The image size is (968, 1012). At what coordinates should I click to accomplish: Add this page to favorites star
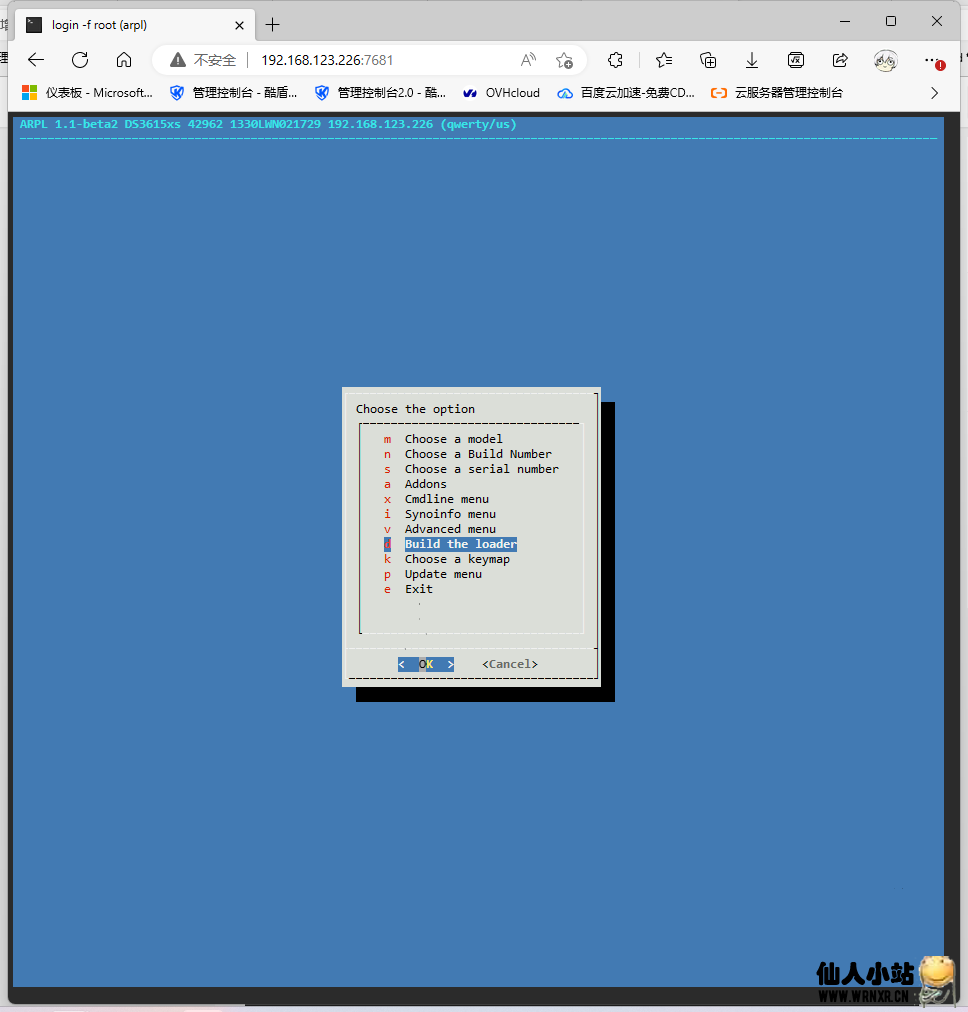(564, 60)
